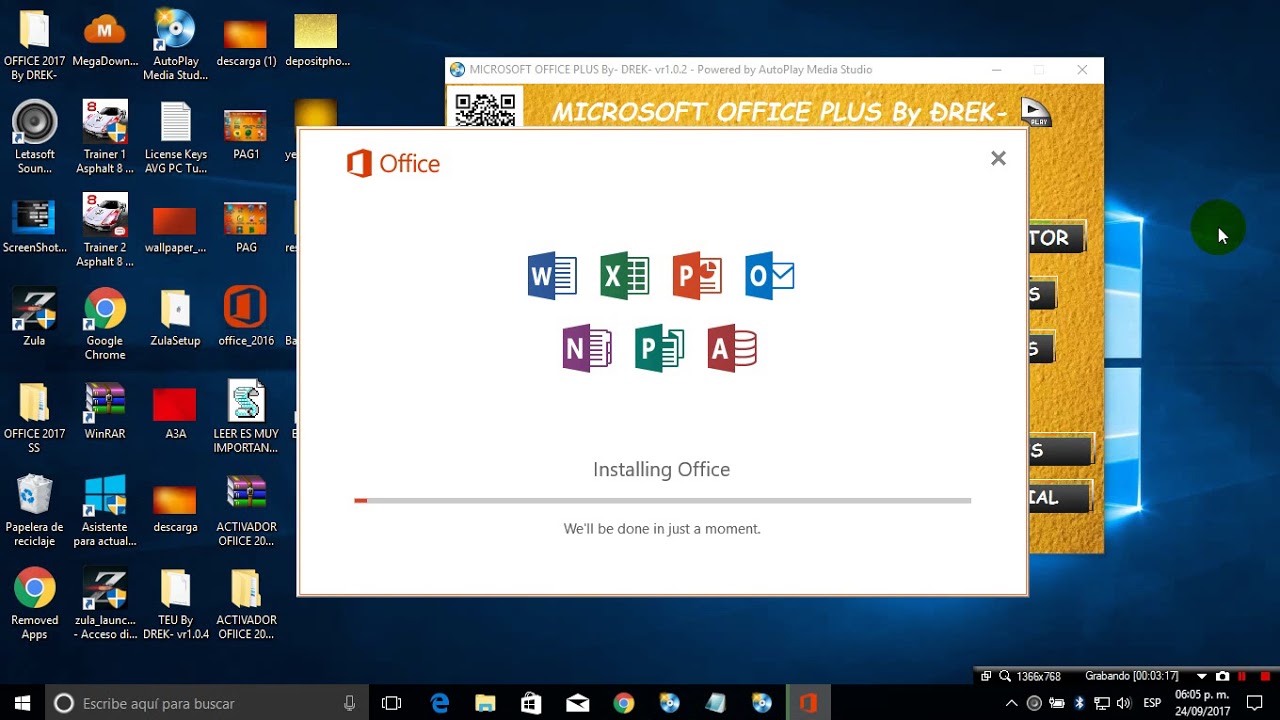Image resolution: width=1280 pixels, height=720 pixels.
Task: Open File Explorer from the taskbar
Action: tap(485, 703)
